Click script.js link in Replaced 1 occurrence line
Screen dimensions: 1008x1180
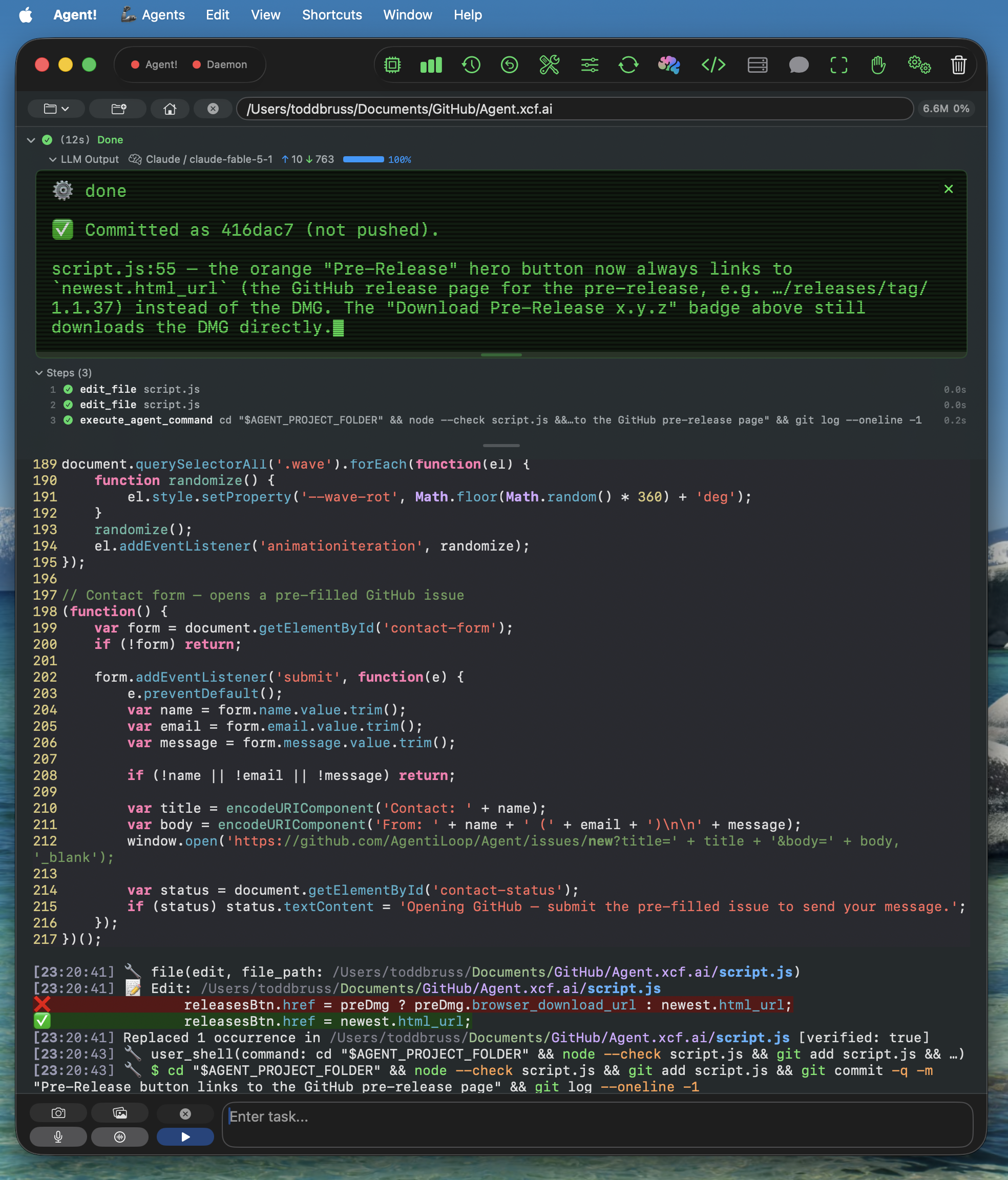pos(752,1038)
